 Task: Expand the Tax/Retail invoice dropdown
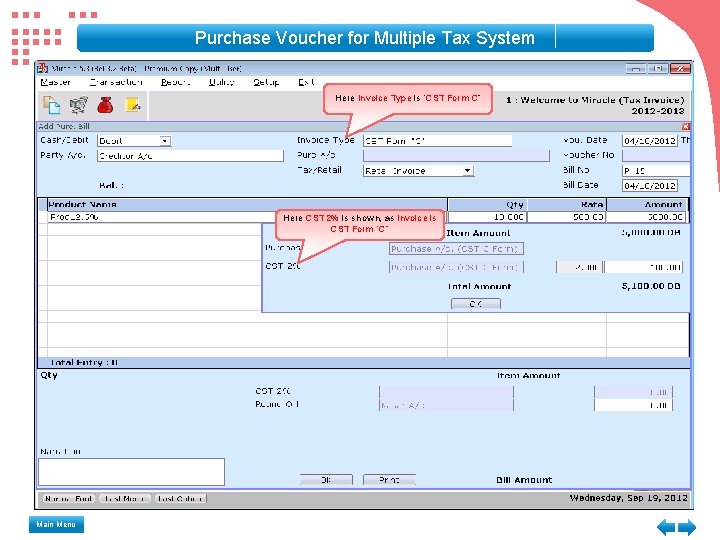tap(467, 171)
